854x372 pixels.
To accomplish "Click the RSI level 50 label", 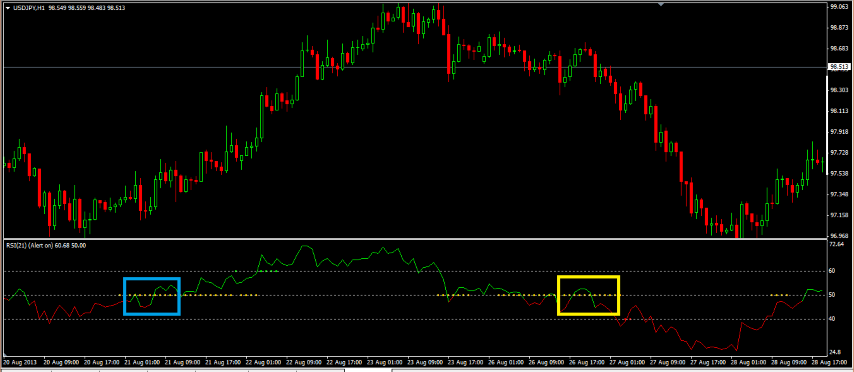I will [x=833, y=295].
